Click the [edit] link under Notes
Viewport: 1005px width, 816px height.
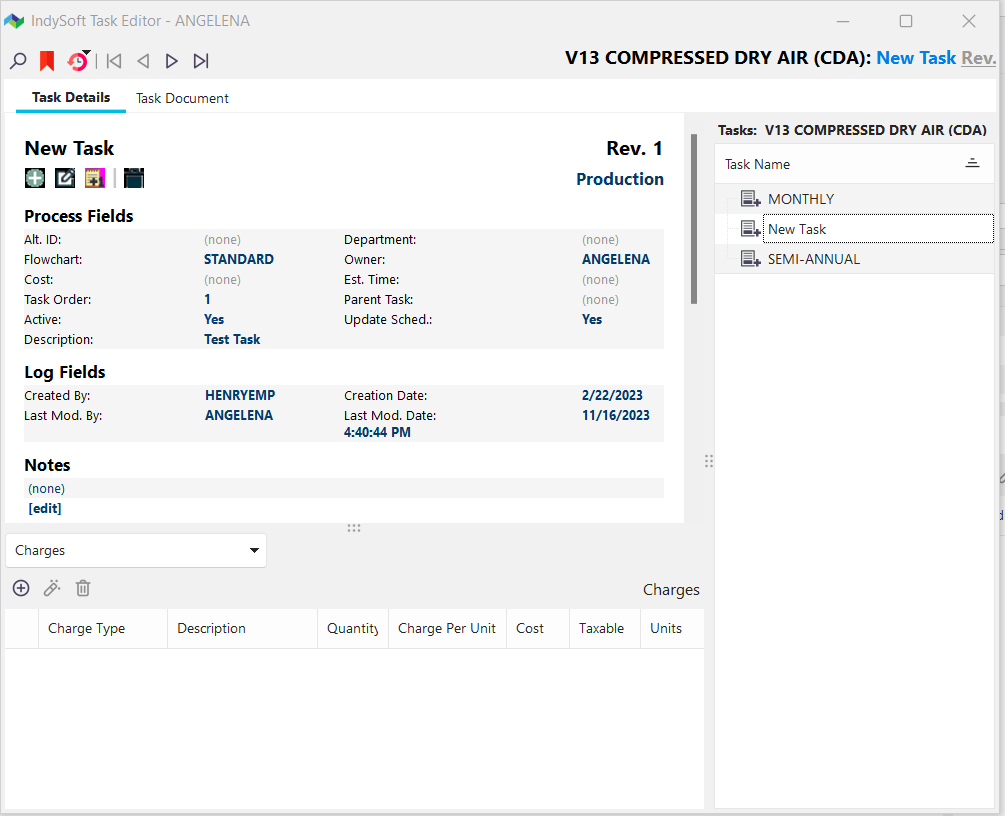tap(45, 508)
